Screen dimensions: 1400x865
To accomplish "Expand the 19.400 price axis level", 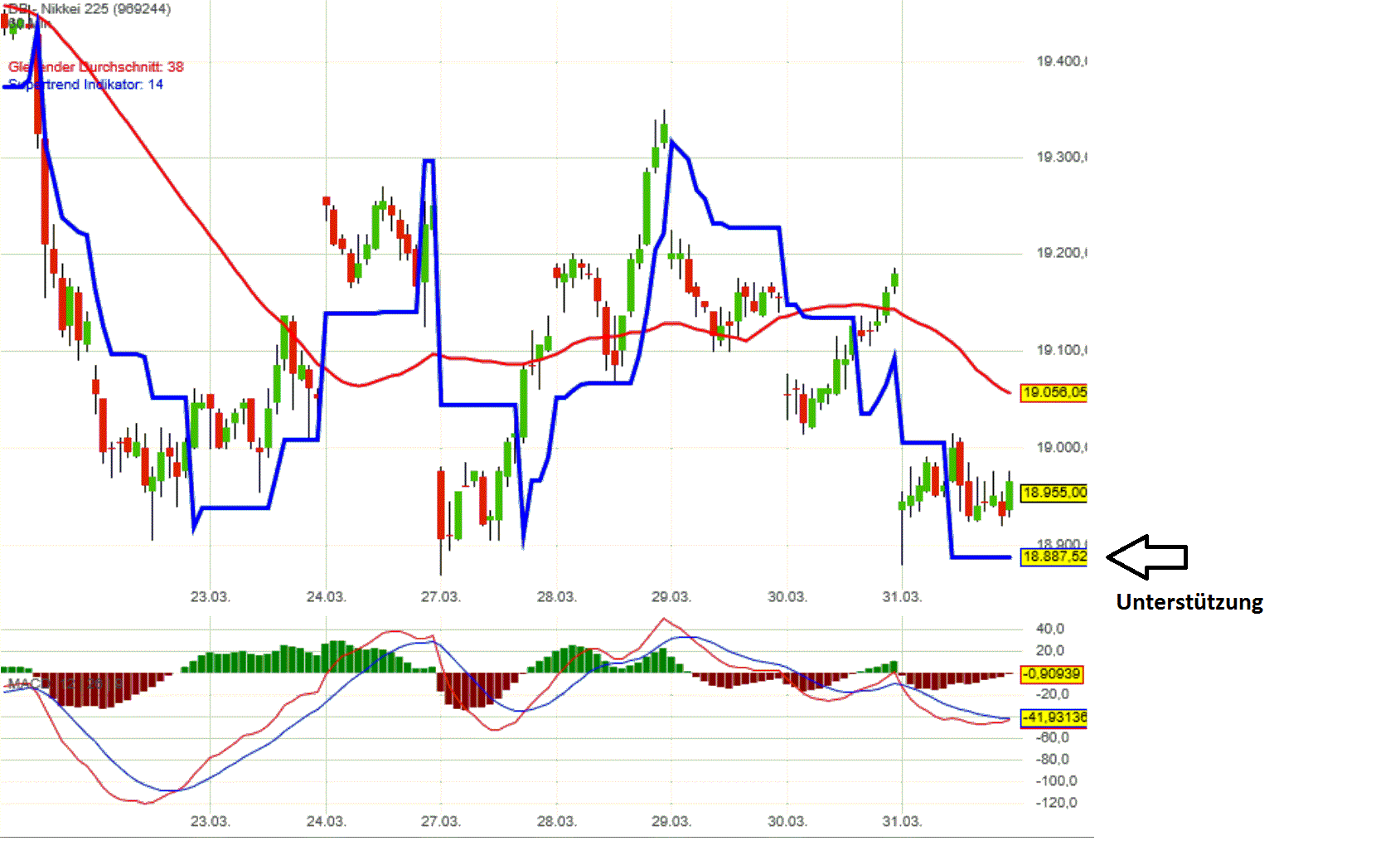I will pos(1059,61).
